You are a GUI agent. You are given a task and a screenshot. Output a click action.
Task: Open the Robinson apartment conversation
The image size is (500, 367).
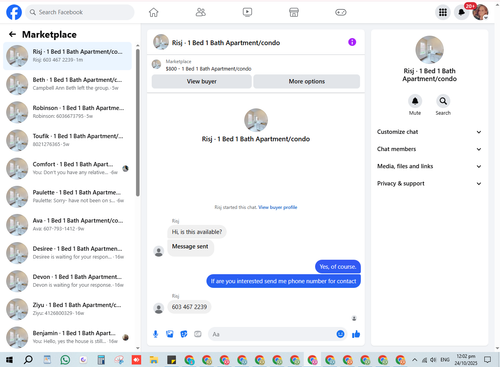click(67, 112)
